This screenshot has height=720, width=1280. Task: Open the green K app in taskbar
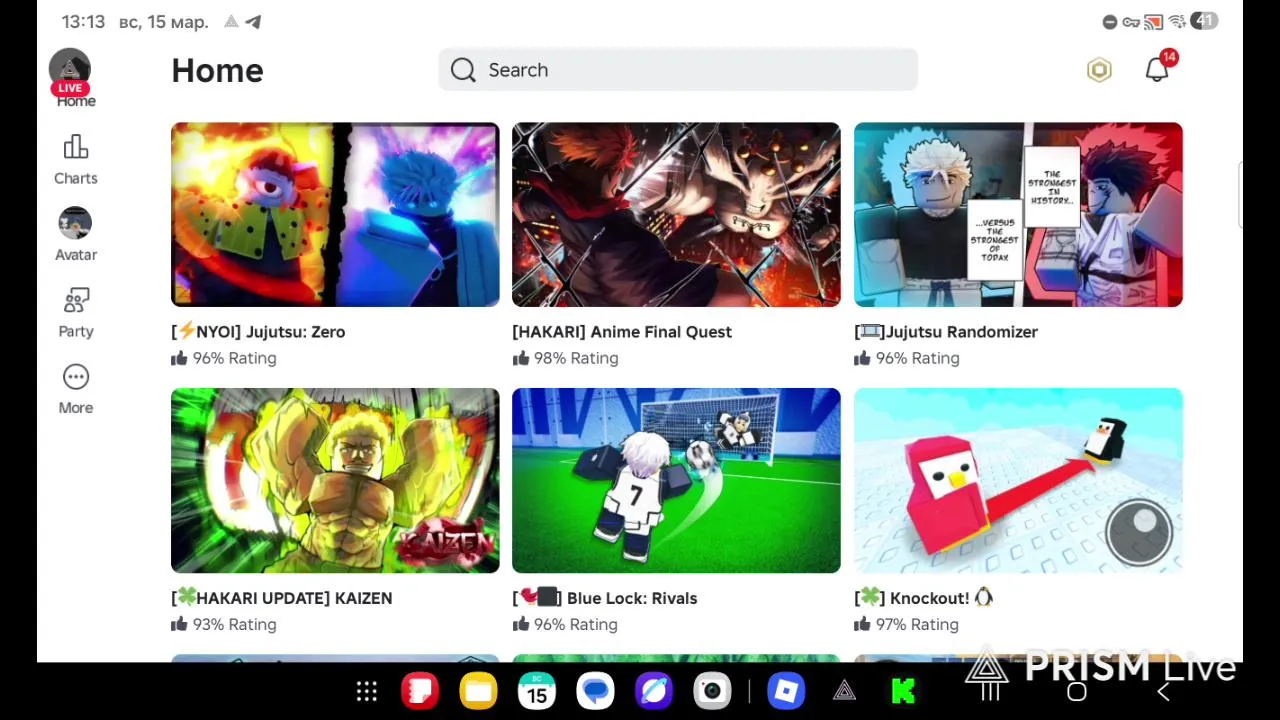(903, 692)
